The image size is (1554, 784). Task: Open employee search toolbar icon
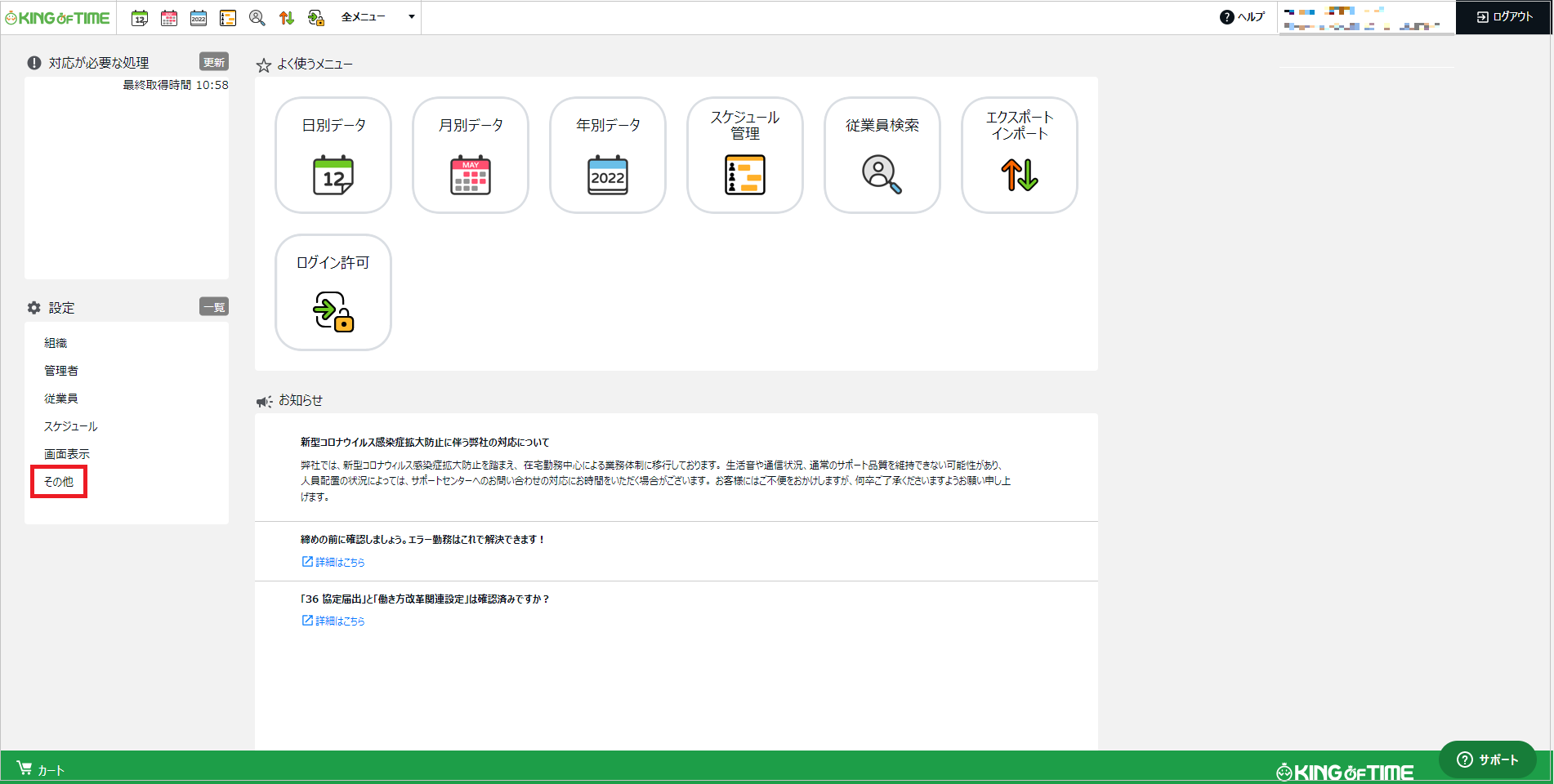coord(257,18)
